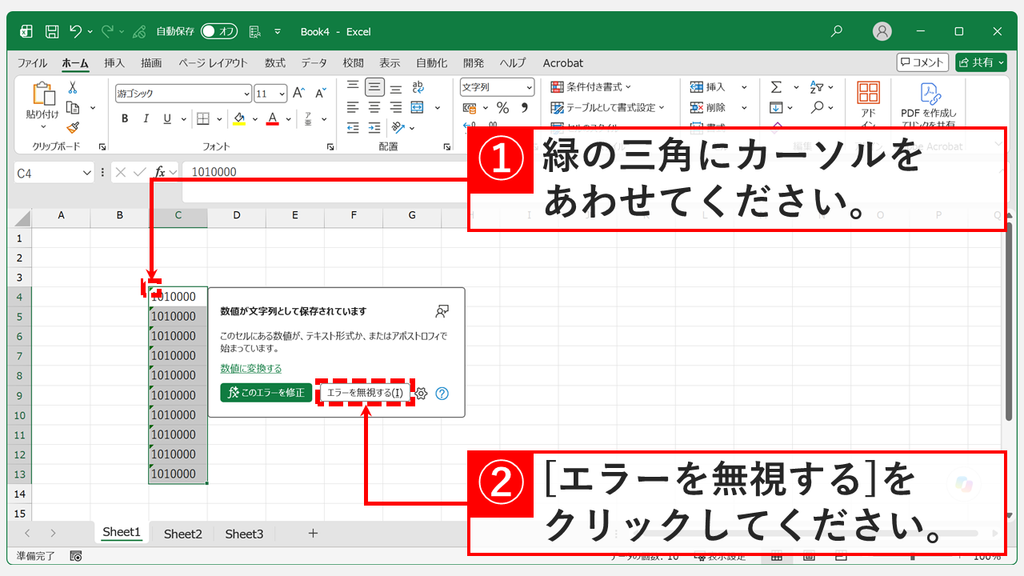Click the user account avatar
Screen dimensions: 1024x576
pos(882,31)
